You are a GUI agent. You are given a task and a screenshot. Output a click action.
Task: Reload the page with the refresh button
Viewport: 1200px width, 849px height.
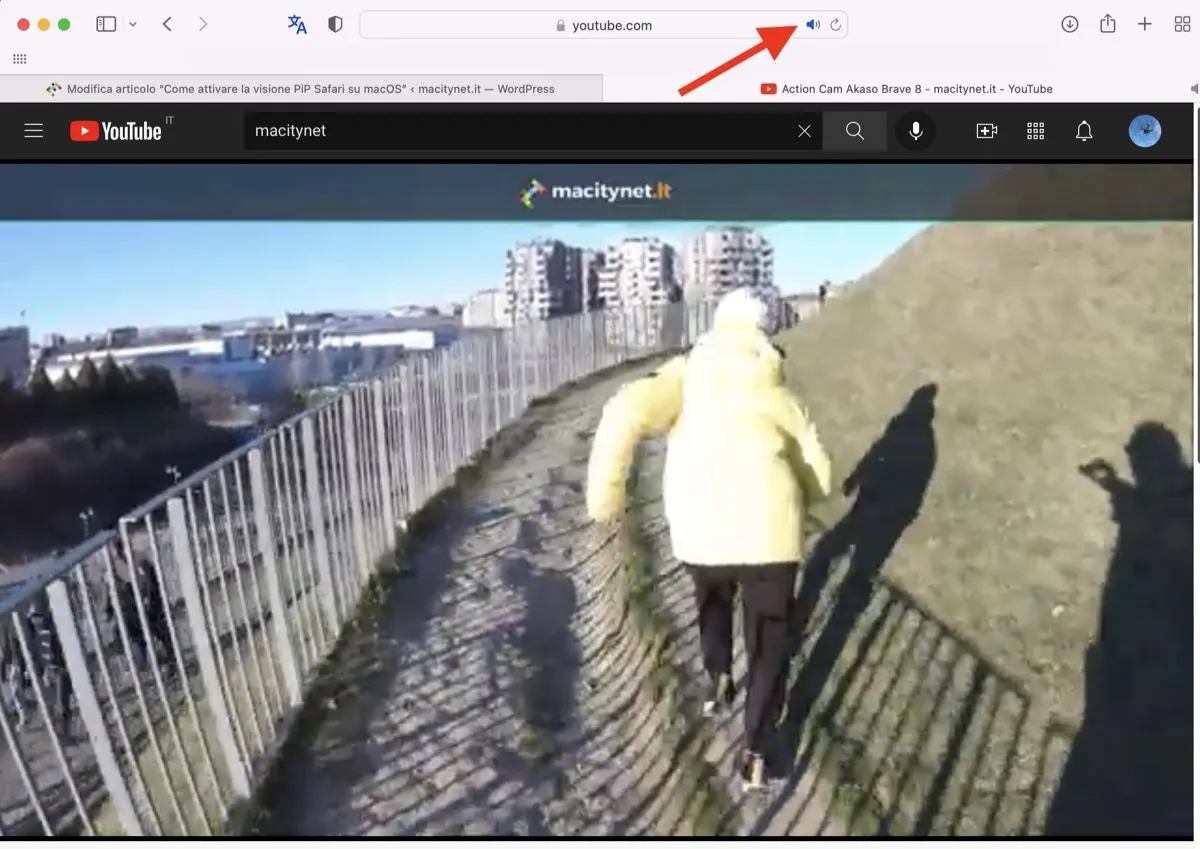point(836,24)
